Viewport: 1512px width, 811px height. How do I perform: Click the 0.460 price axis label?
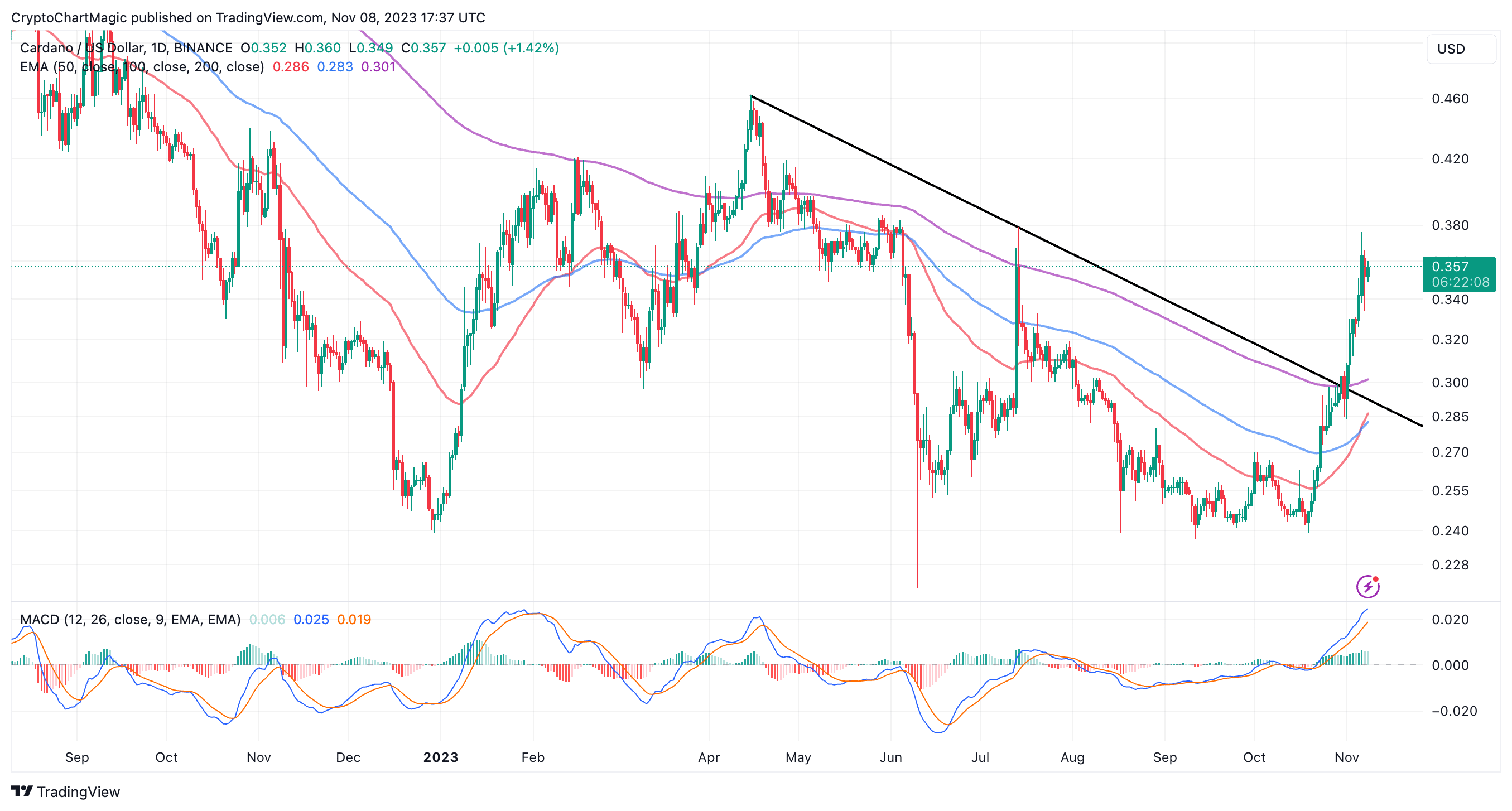tap(1450, 99)
